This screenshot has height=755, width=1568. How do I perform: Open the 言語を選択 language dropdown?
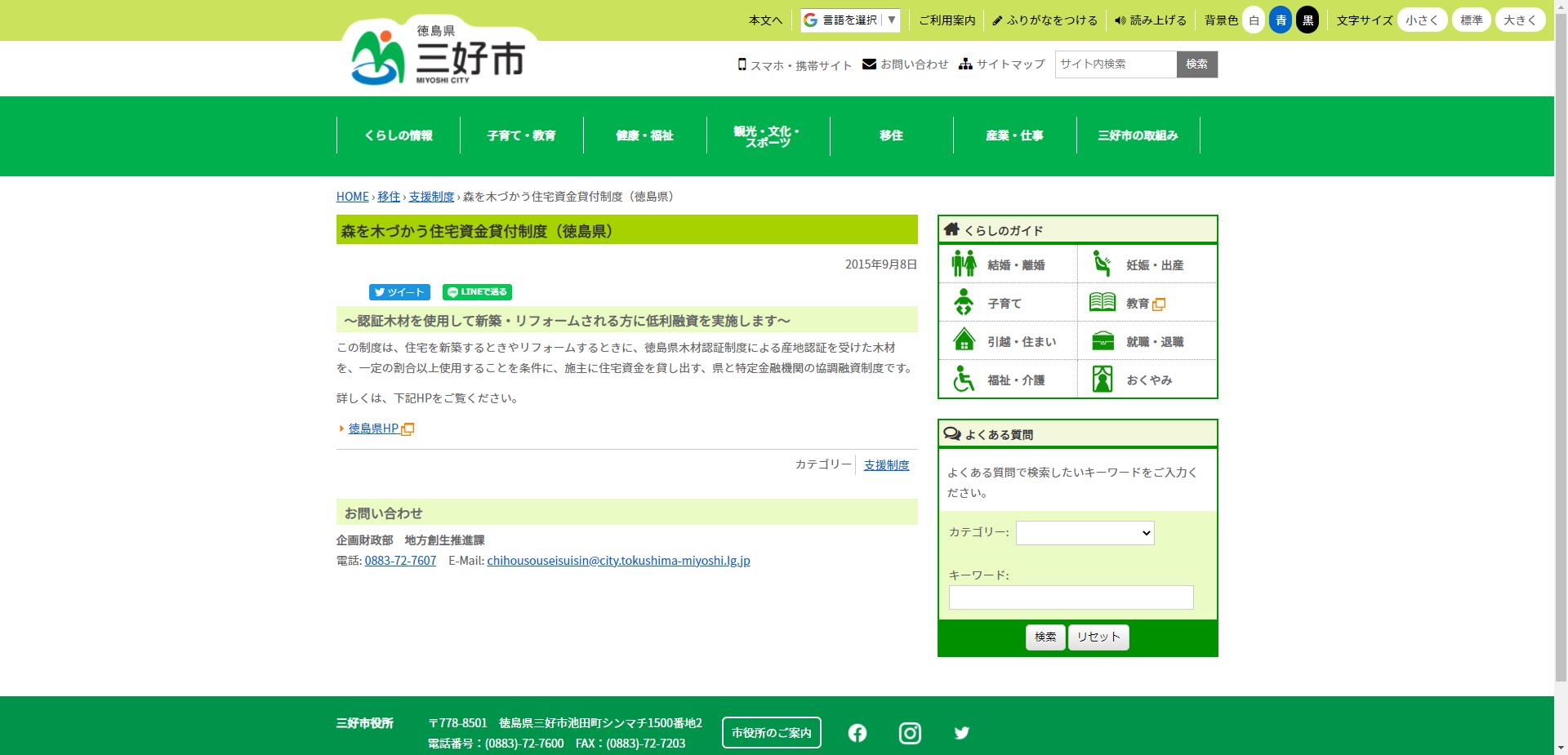[x=848, y=20]
